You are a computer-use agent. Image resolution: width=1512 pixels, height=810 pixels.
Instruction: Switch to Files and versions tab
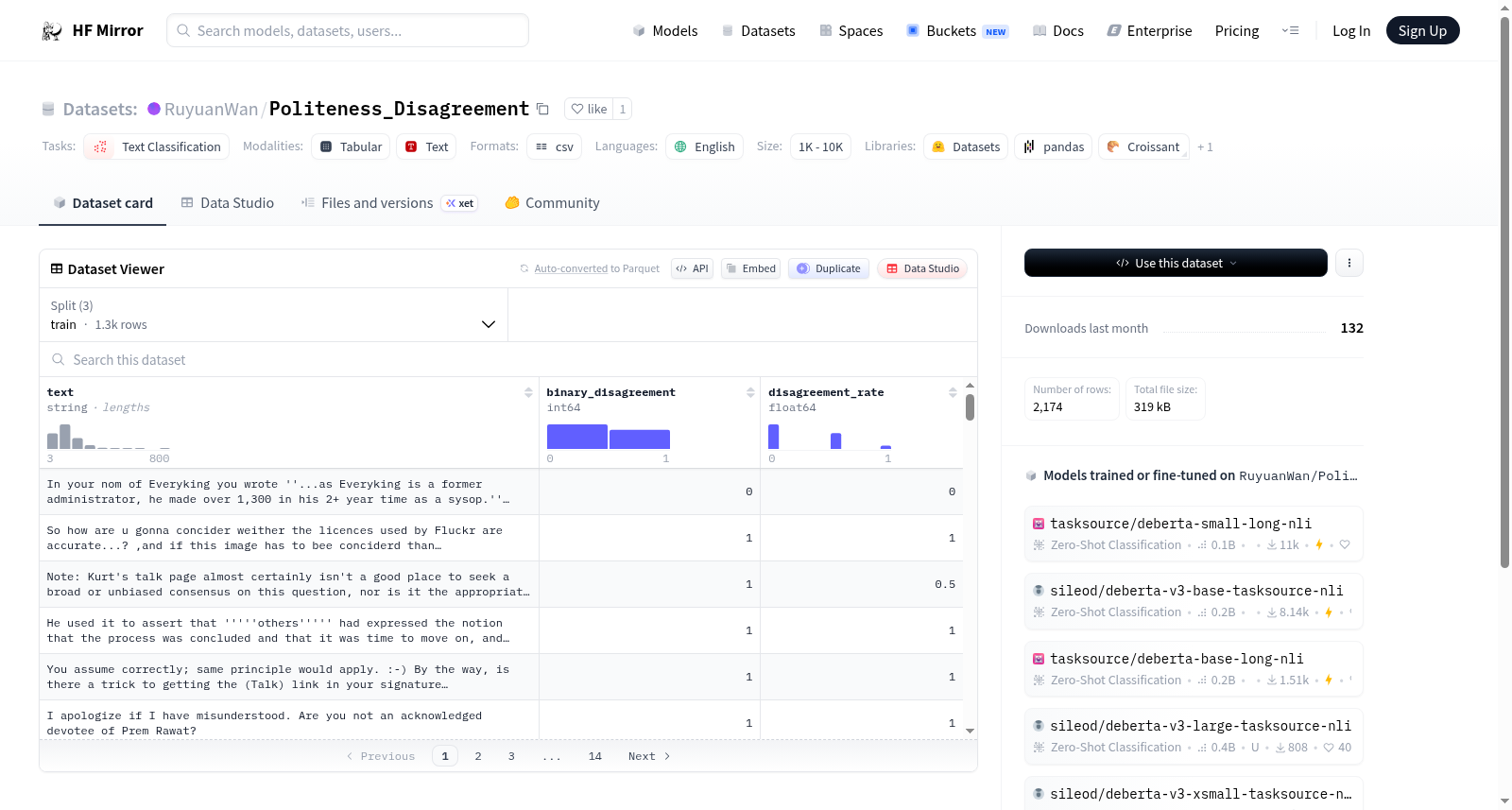388,202
